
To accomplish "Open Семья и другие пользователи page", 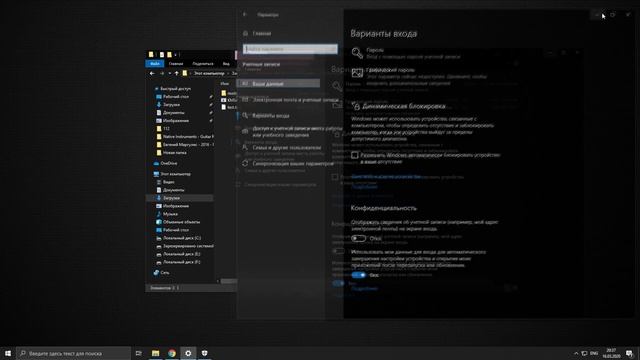I will click(286, 147).
